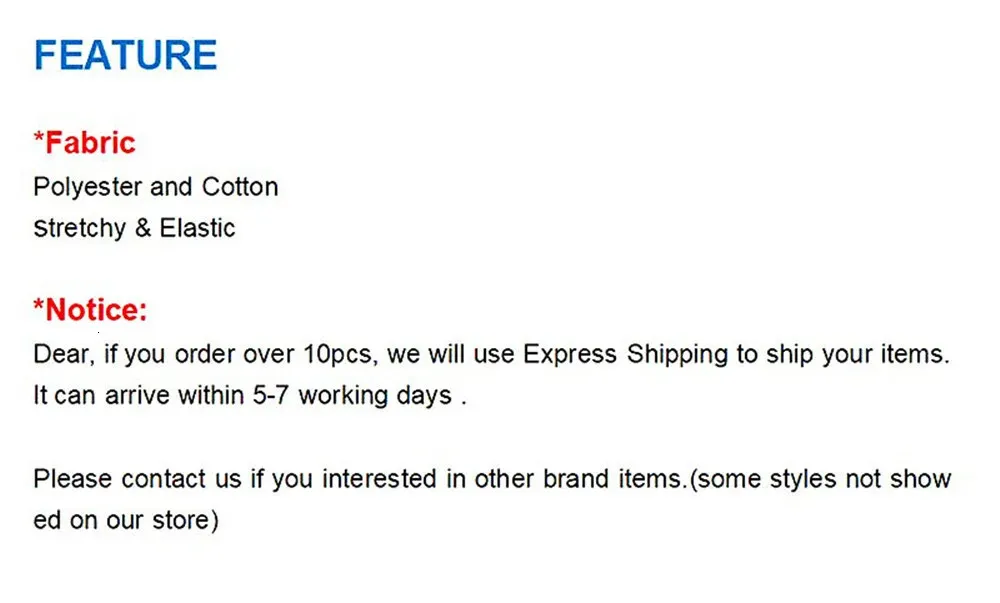Viewport: 1000px width, 603px height.
Task: Click the 'ed on our store)' line
Action: pos(125,521)
